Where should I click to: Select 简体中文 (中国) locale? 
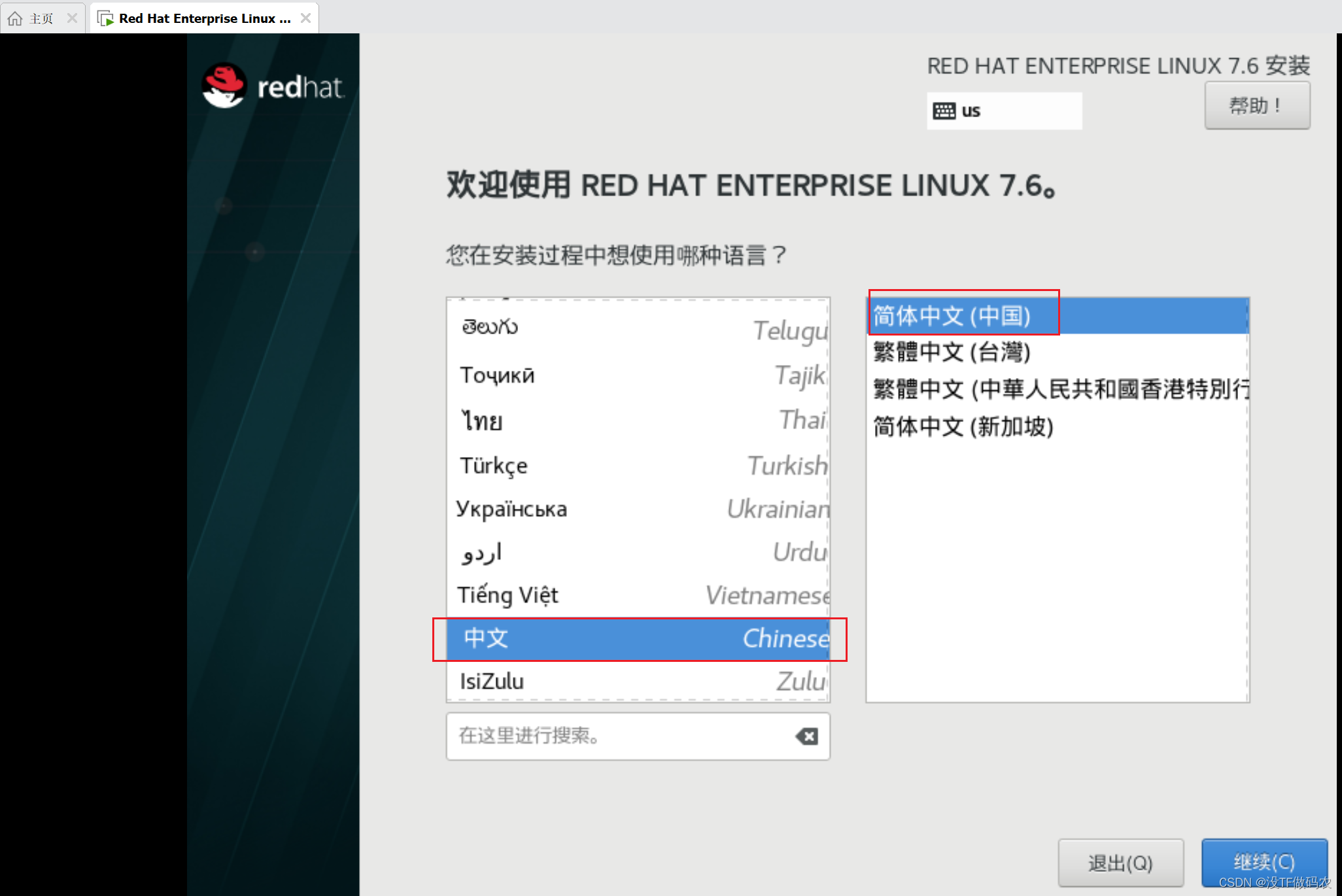coord(952,316)
